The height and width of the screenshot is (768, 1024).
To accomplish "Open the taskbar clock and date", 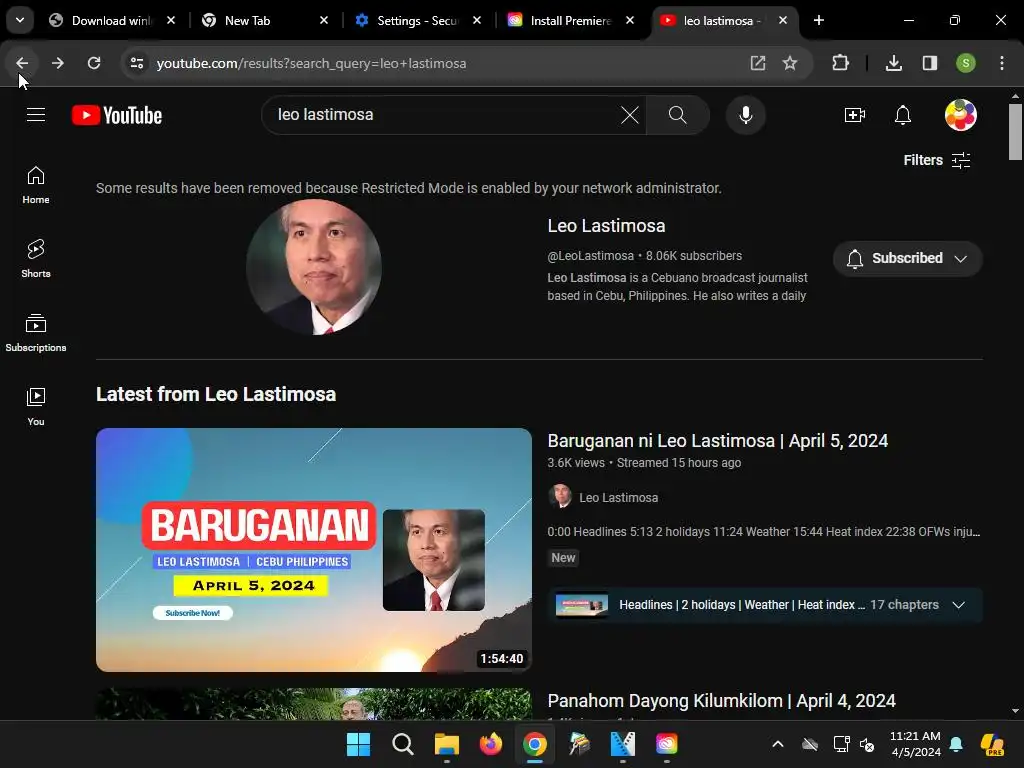I will pos(915,744).
